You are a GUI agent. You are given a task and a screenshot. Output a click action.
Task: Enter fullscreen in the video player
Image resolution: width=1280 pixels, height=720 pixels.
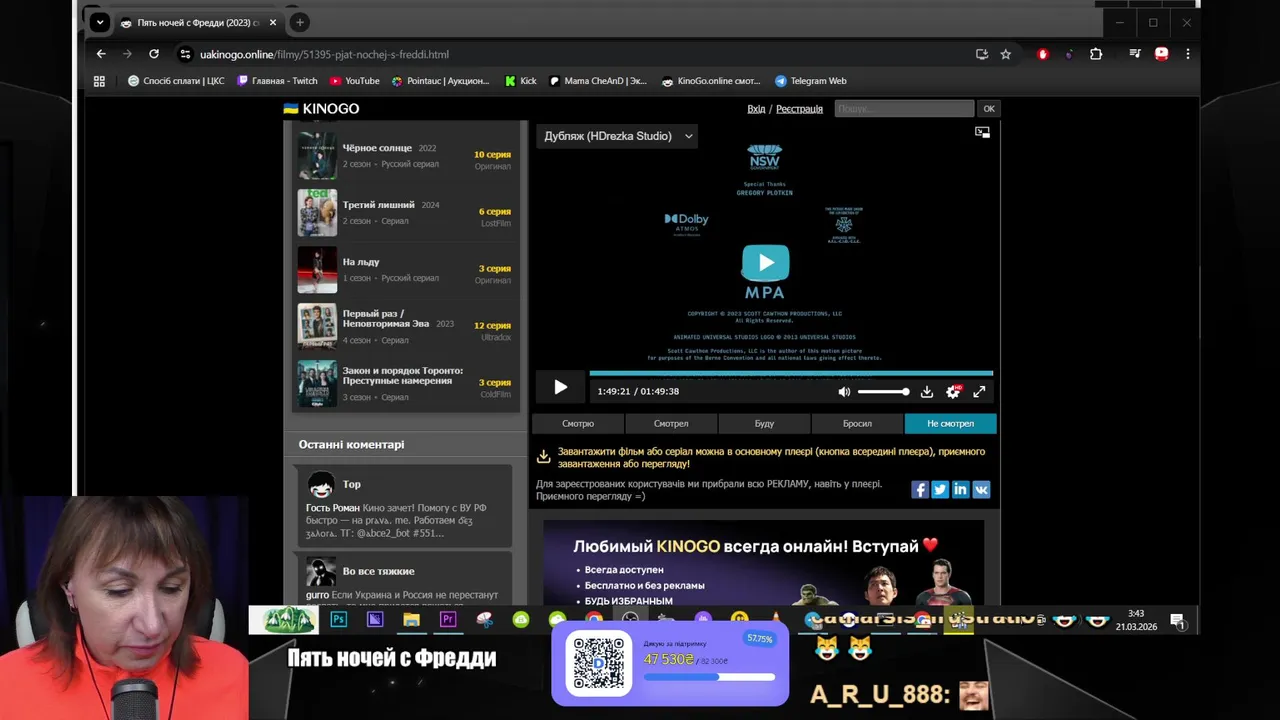click(x=980, y=392)
